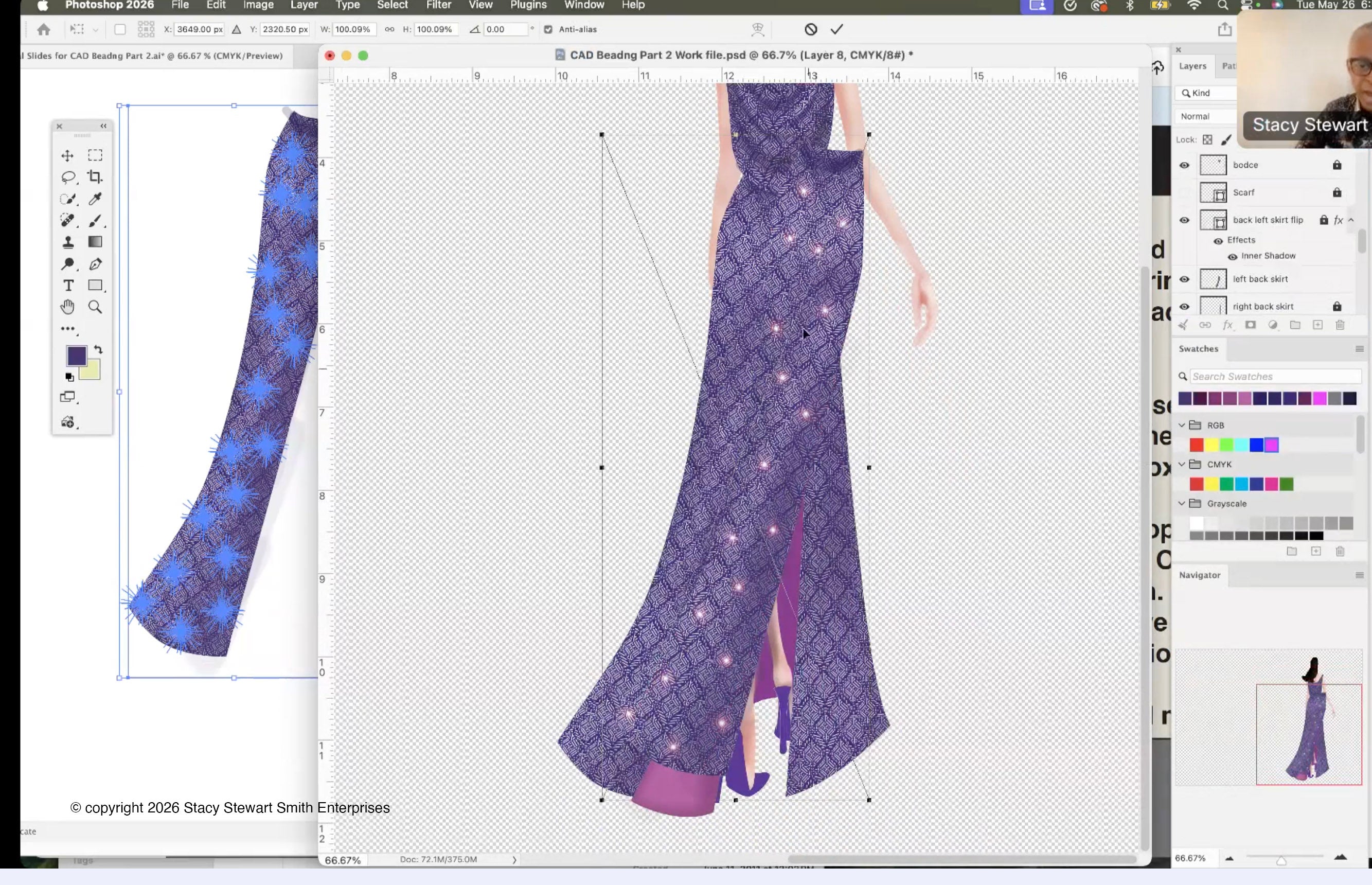Select the Brush tool

click(95, 220)
